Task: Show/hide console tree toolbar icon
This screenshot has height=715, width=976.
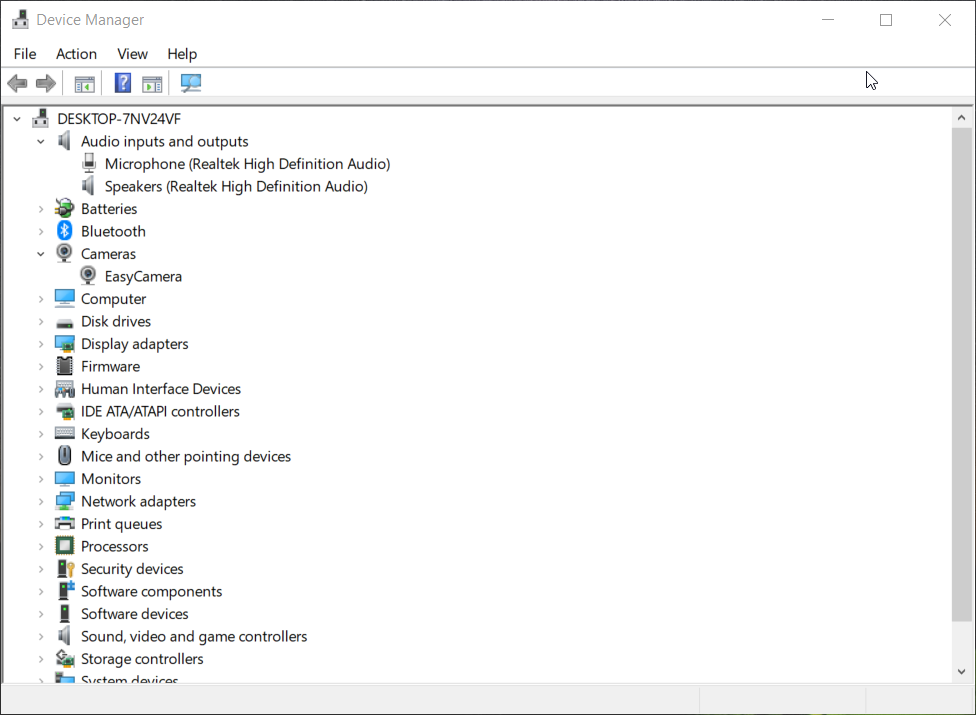Action: [x=84, y=83]
